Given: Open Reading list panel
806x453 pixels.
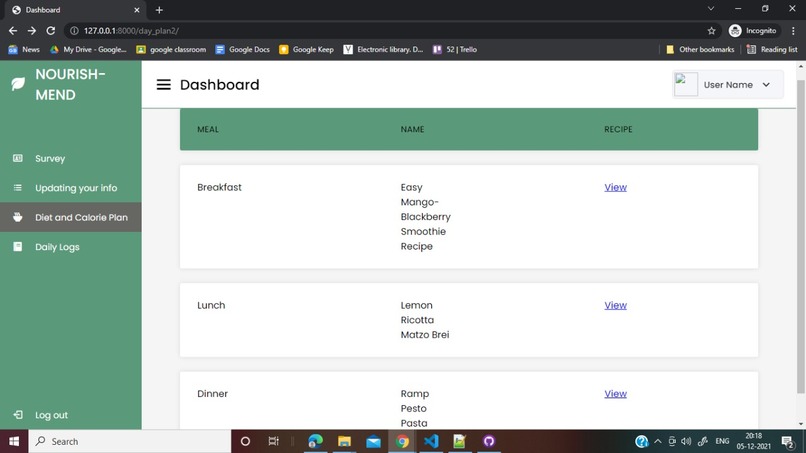Looking at the screenshot, I should click(772, 49).
